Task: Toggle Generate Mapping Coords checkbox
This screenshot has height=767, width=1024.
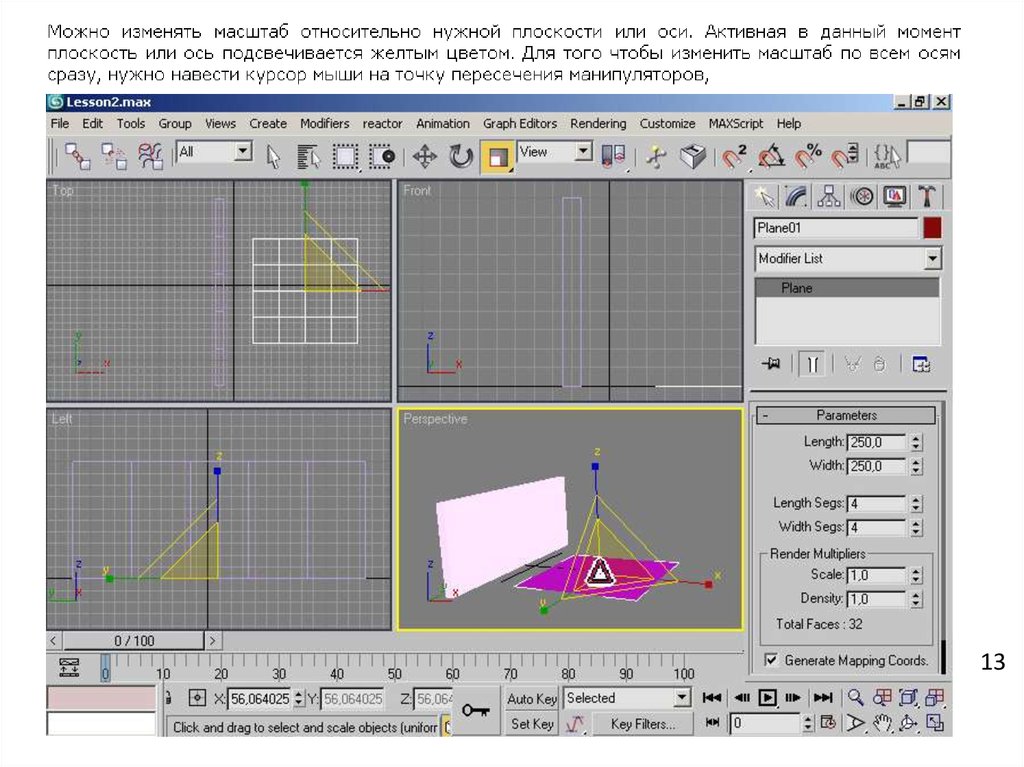Action: pyautogui.click(x=771, y=660)
